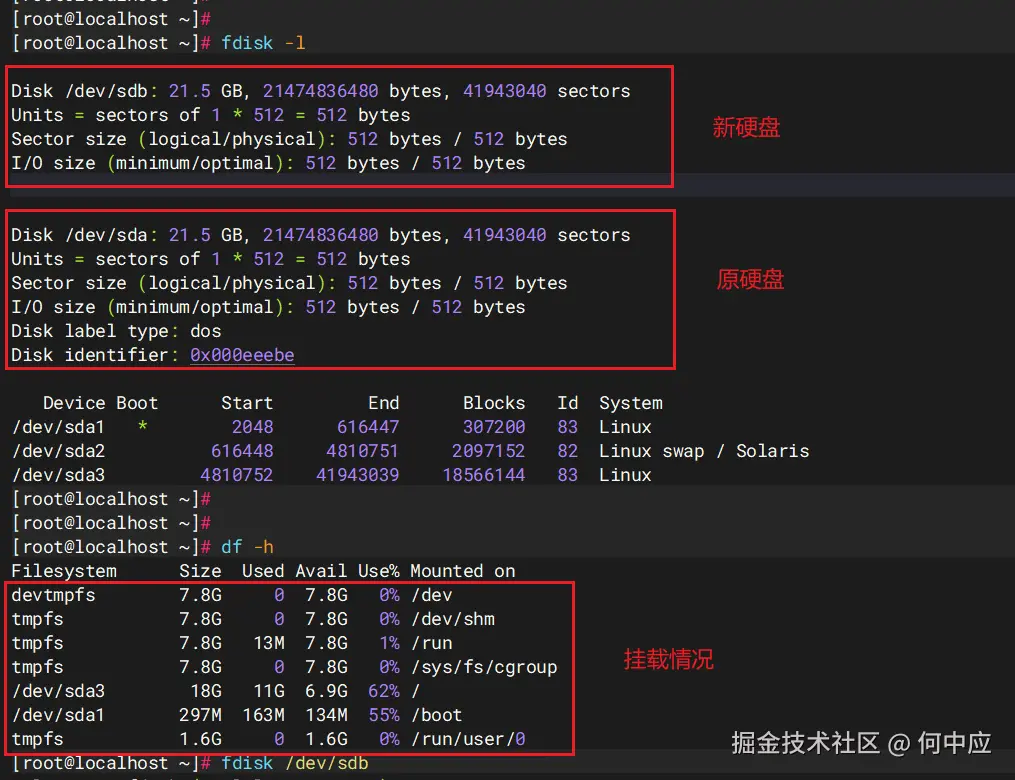The width and height of the screenshot is (1015, 780).
Task: Click the boot asterisk flag of sda1
Action: coord(142,426)
